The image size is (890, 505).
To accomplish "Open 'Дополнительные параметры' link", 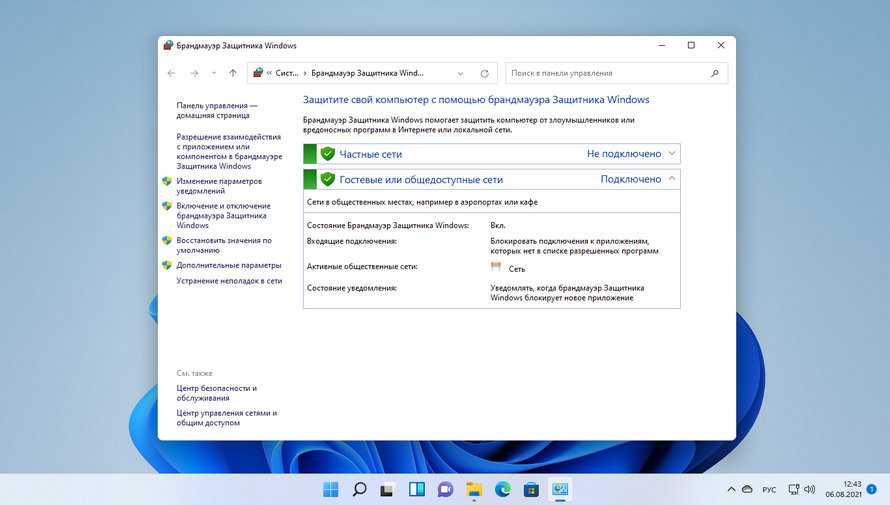I will [x=229, y=265].
